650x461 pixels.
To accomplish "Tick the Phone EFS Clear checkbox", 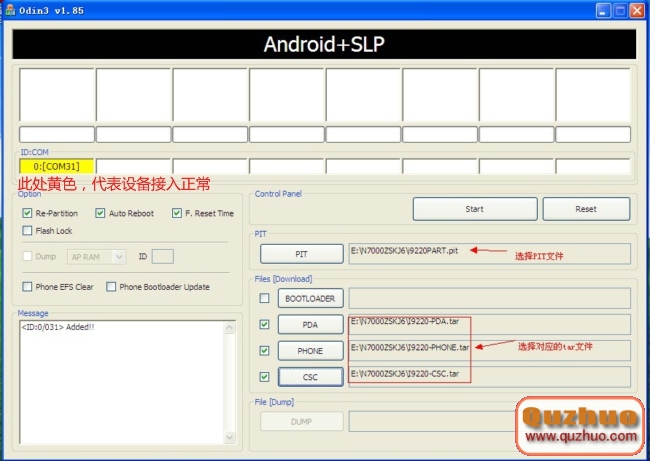I will [27, 286].
